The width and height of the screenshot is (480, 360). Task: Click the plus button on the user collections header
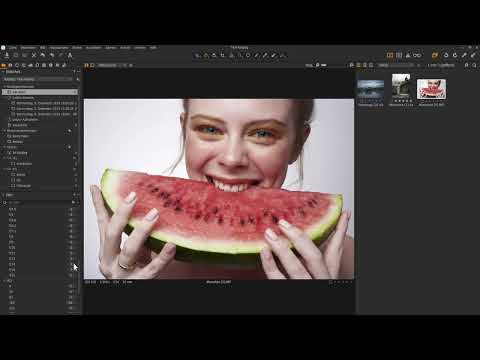69,131
